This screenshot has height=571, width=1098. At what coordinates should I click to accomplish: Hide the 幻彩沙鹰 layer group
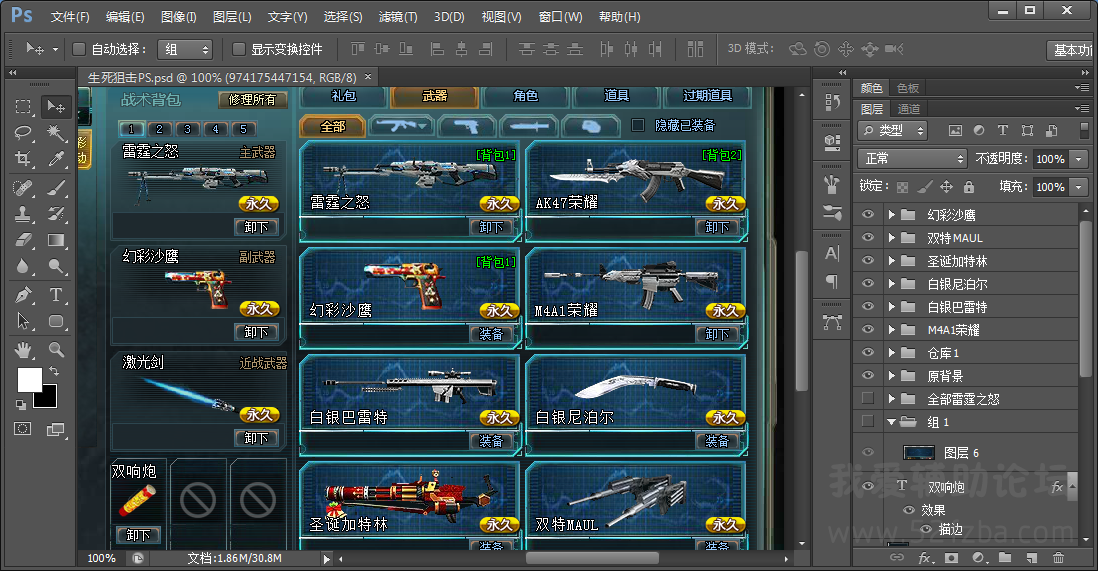868,214
